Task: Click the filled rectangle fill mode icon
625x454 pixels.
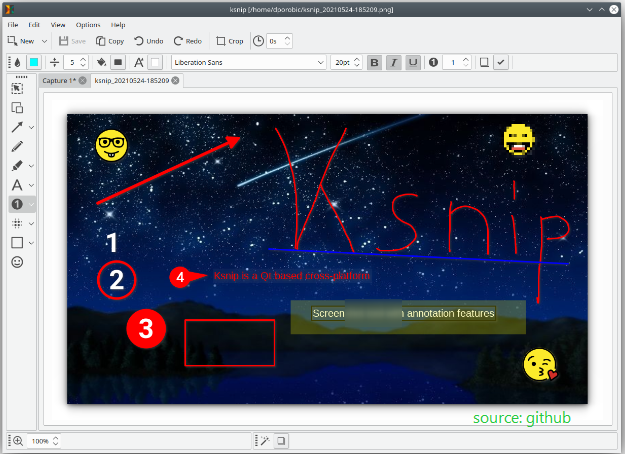Action: 118,62
